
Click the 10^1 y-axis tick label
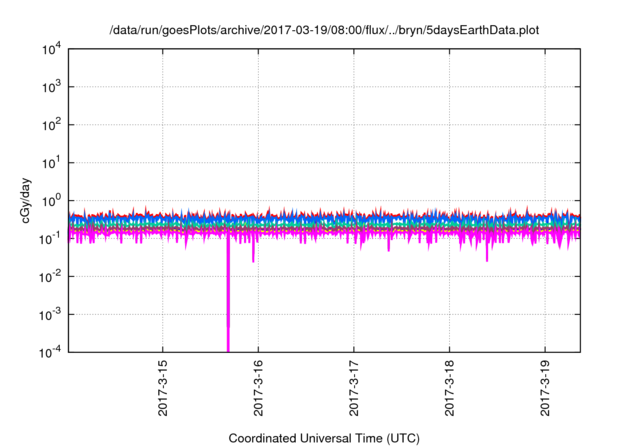click(52, 163)
